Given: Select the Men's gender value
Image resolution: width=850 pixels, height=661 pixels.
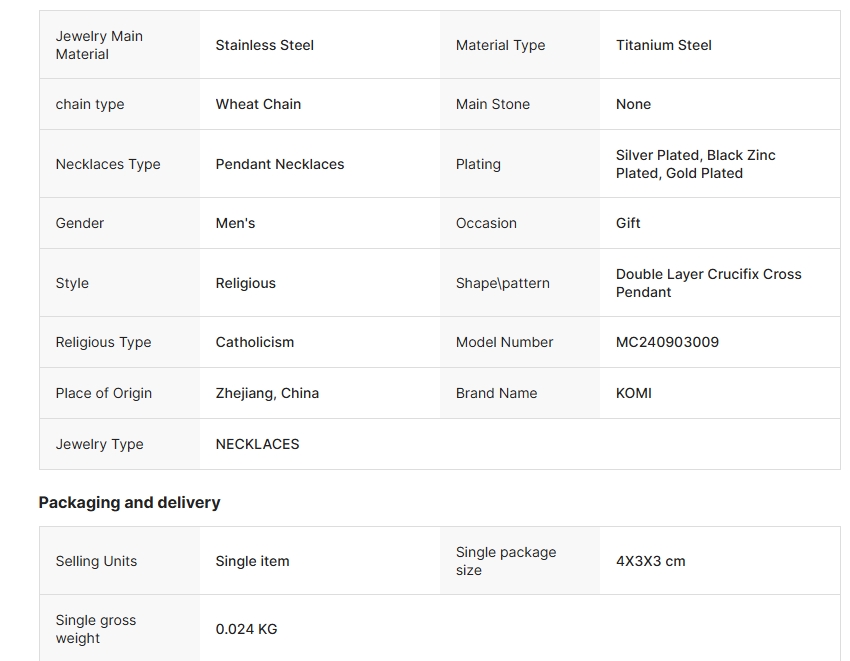Looking at the screenshot, I should pyautogui.click(x=235, y=223).
